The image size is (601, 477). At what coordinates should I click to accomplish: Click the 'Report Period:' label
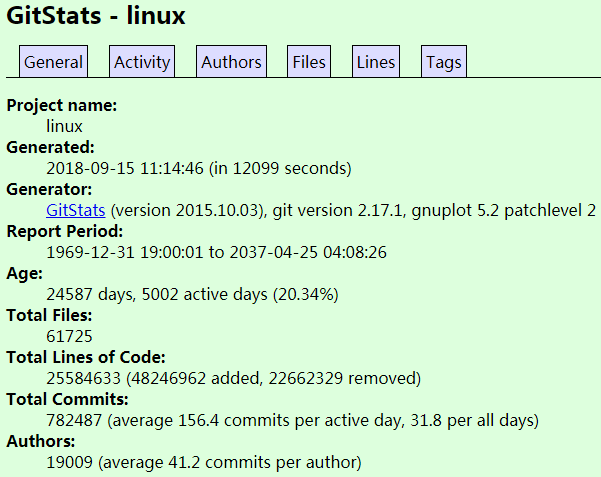coord(65,231)
